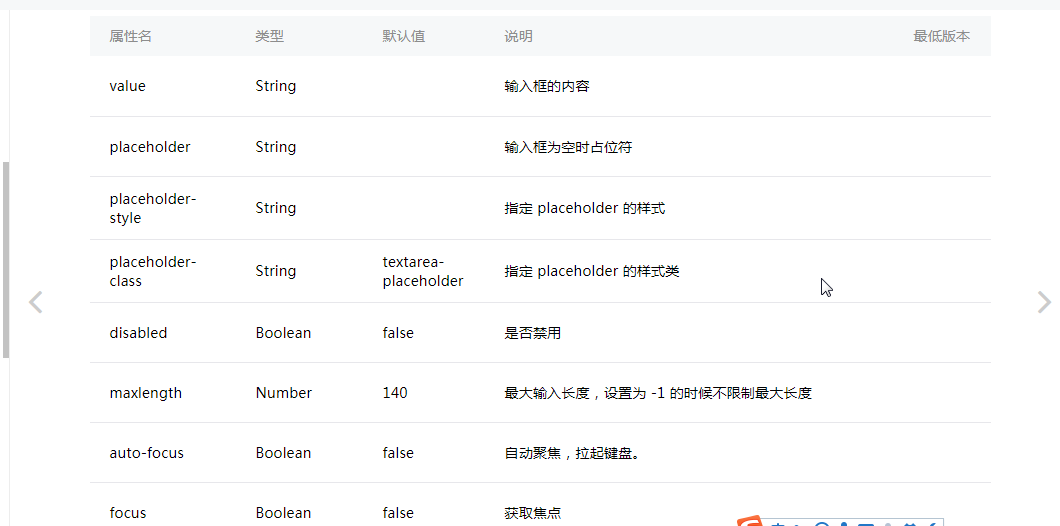Image resolution: width=1060 pixels, height=526 pixels.
Task: Click String type in the placeholder-class row
Action: pos(276,271)
